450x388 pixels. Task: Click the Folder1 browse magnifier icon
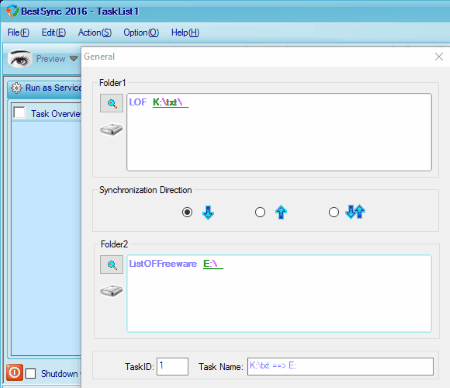[x=112, y=103]
